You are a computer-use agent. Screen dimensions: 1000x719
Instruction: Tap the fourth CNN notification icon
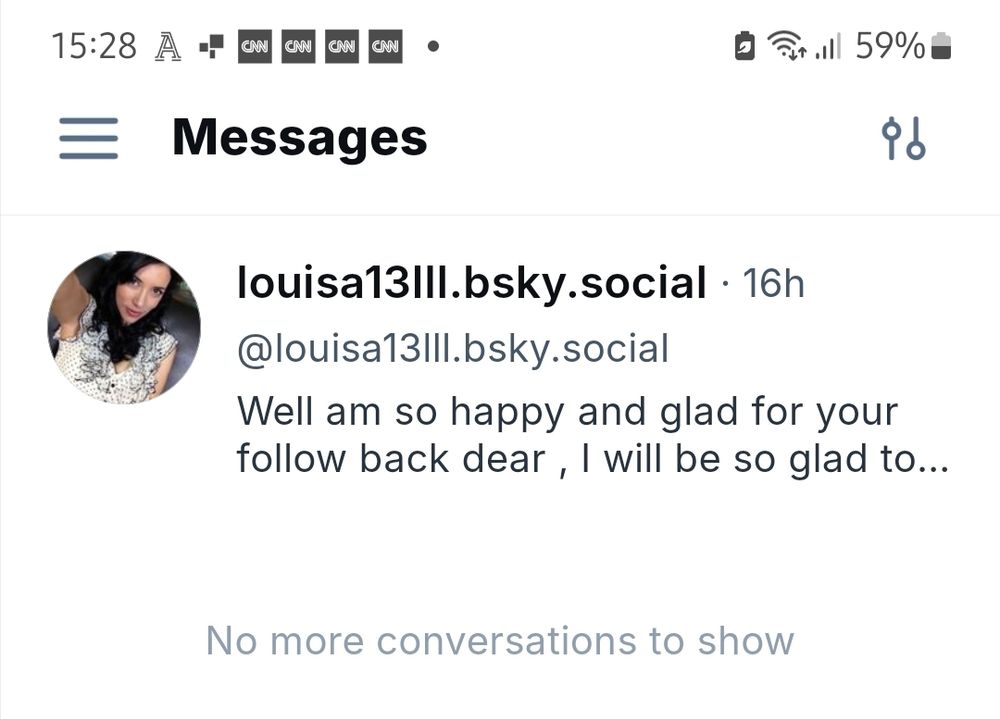point(385,47)
